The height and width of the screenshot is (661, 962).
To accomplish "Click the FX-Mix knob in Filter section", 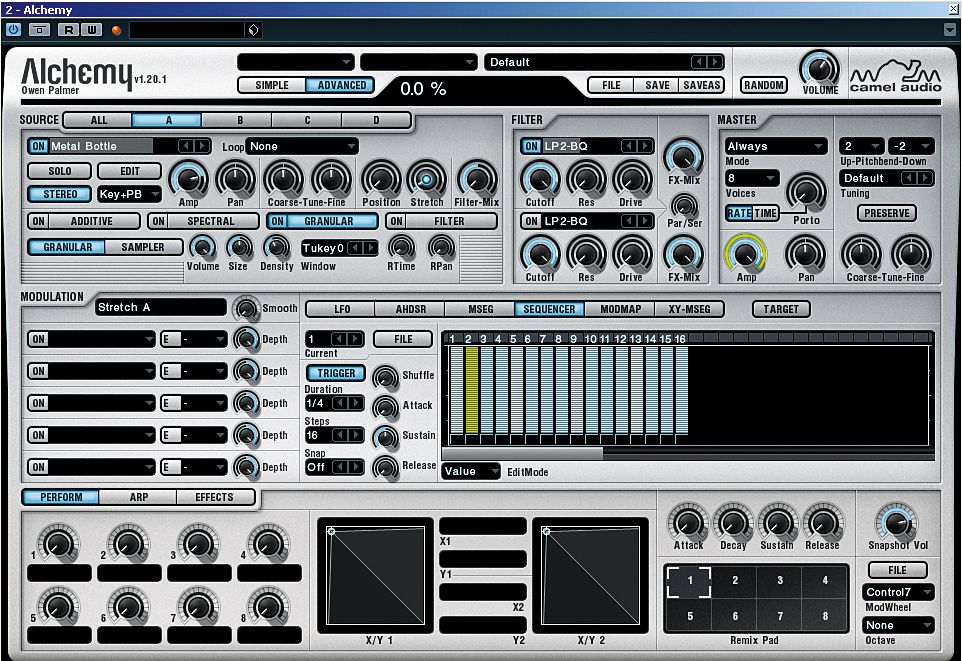I will coord(685,158).
